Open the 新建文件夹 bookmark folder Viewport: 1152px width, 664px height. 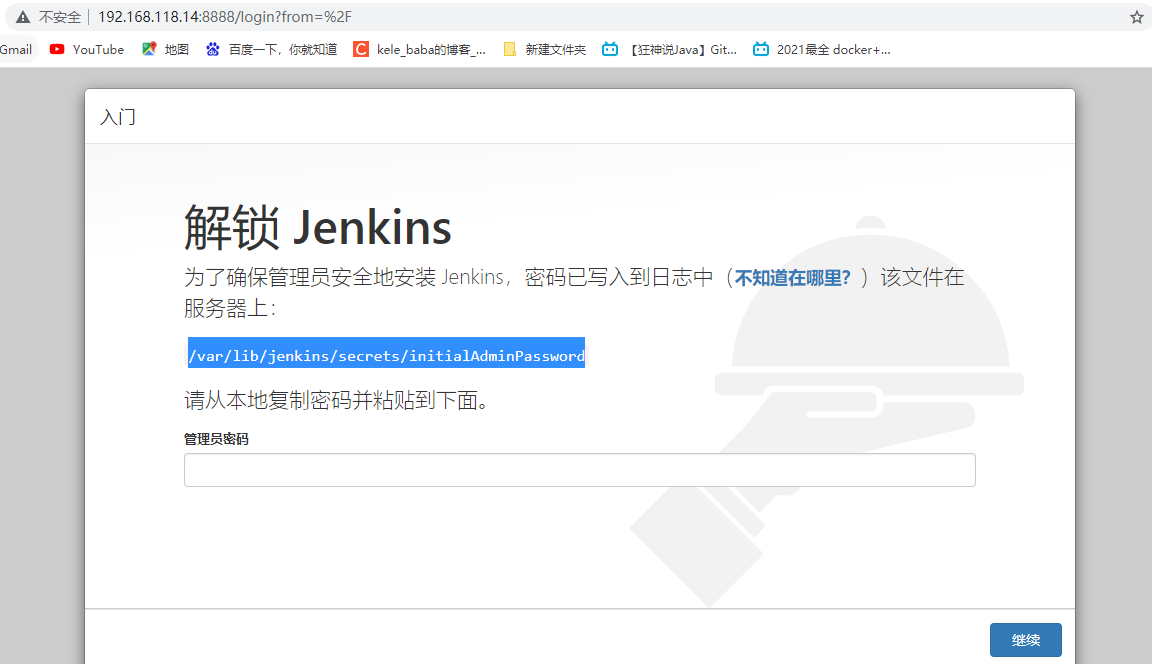pos(544,49)
